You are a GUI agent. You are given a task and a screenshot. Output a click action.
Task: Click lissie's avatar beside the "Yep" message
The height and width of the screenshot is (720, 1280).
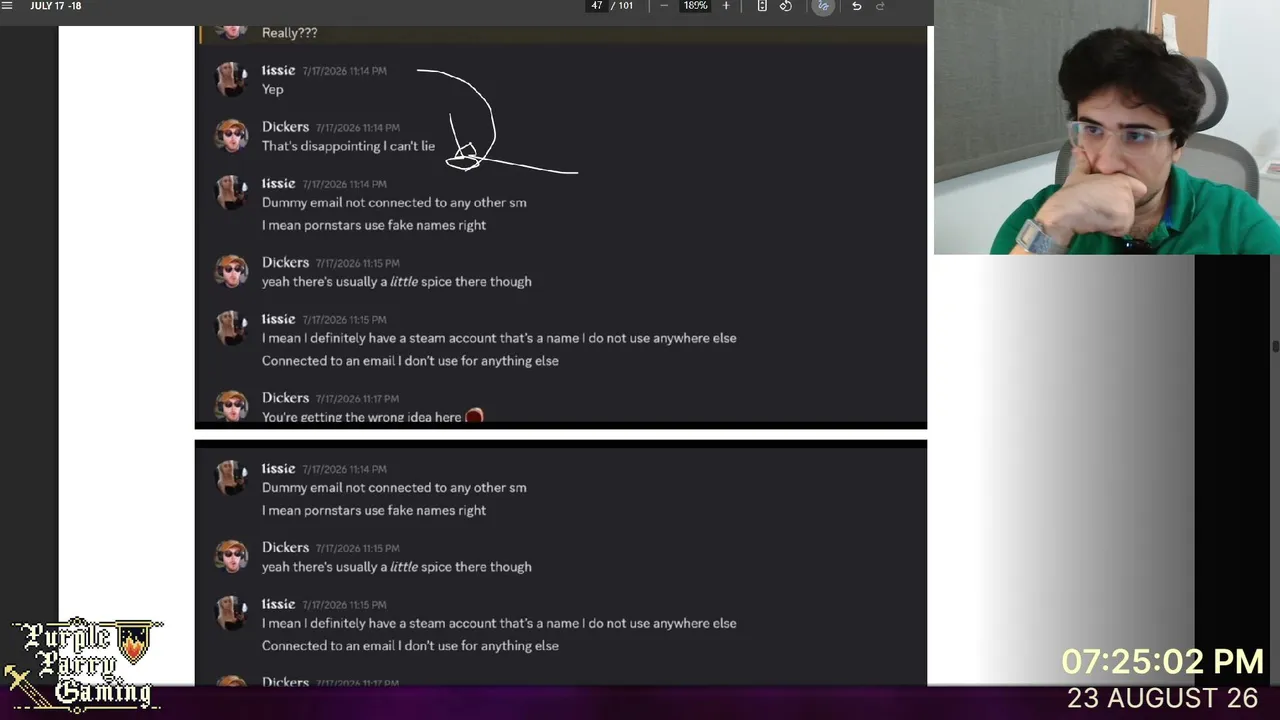tap(232, 79)
